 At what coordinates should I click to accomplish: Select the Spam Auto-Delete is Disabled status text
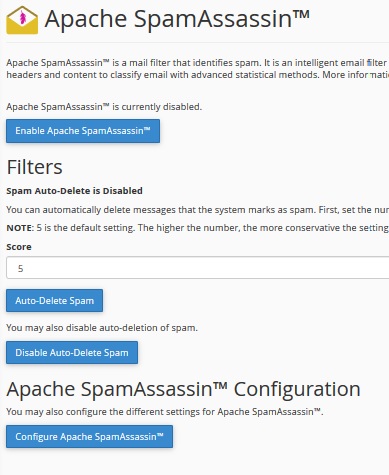coord(74,191)
